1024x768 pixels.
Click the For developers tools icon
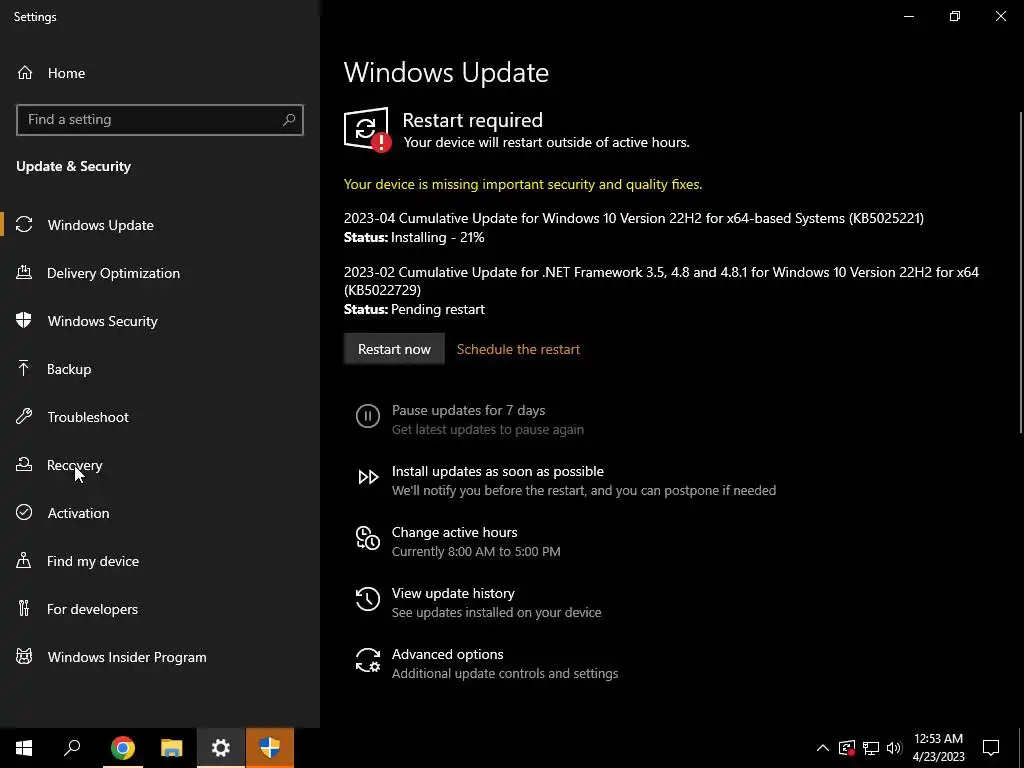click(x=24, y=609)
